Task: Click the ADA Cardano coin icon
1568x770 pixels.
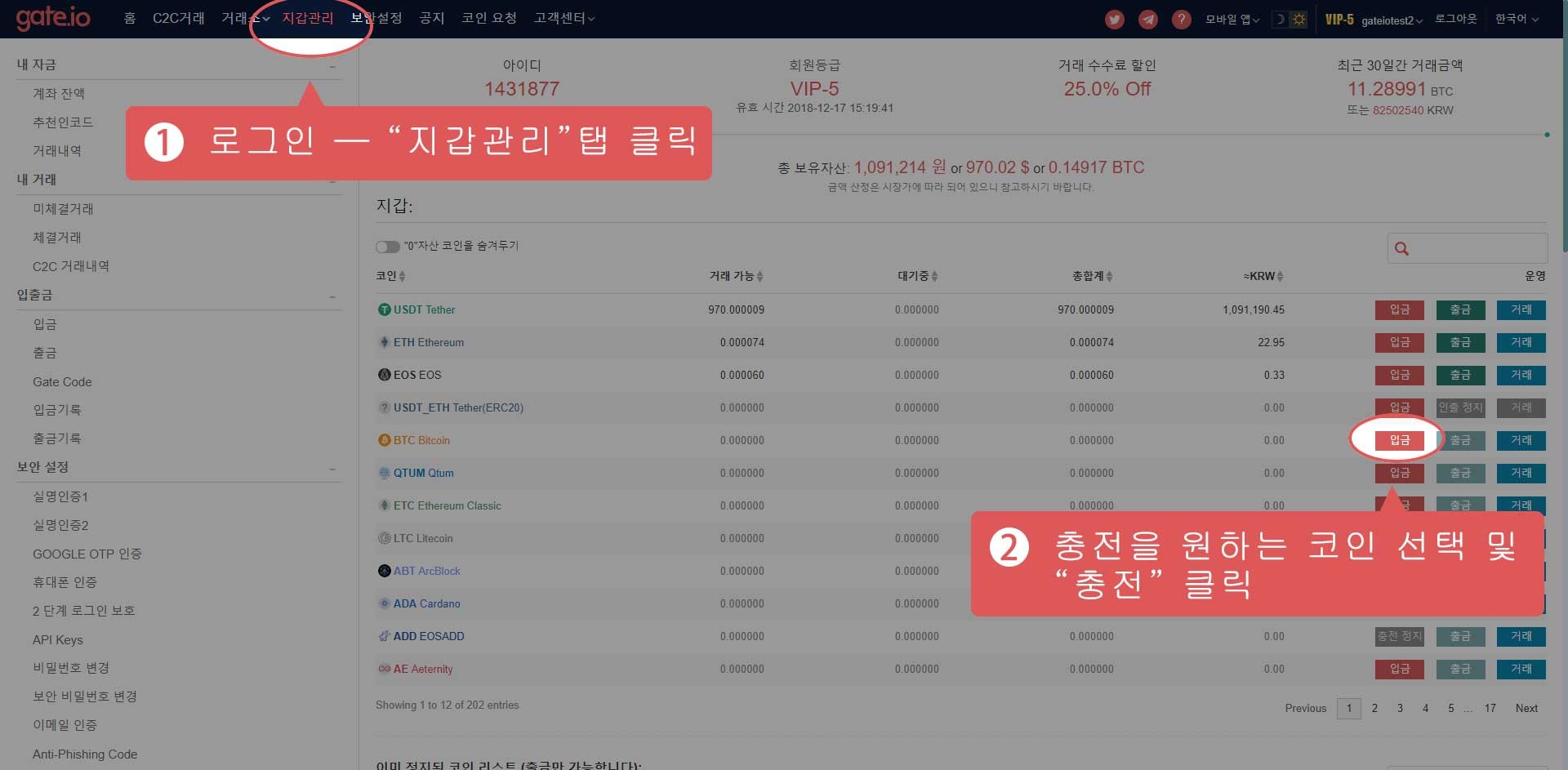Action: pos(384,603)
